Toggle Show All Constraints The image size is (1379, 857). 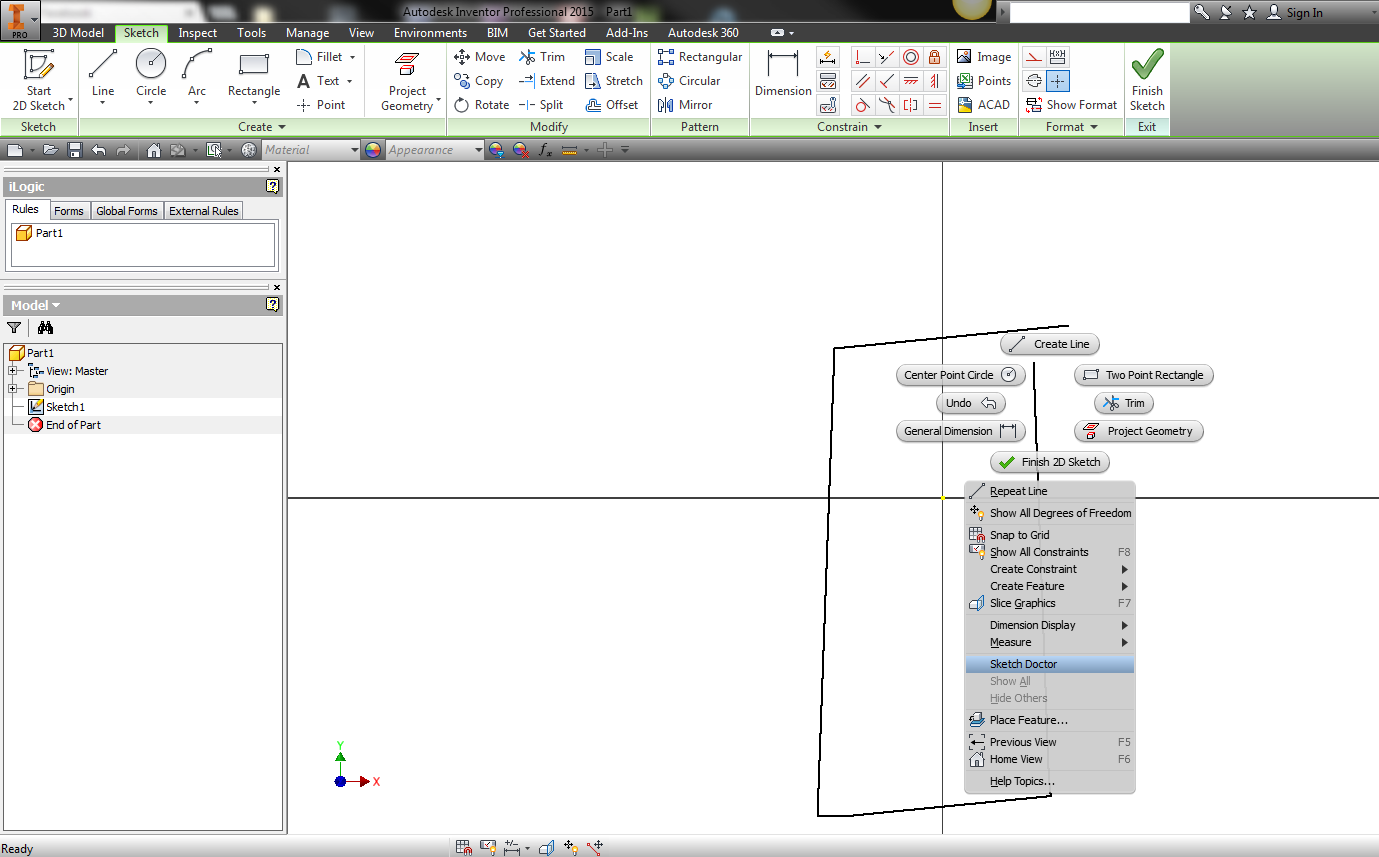tap(1038, 551)
